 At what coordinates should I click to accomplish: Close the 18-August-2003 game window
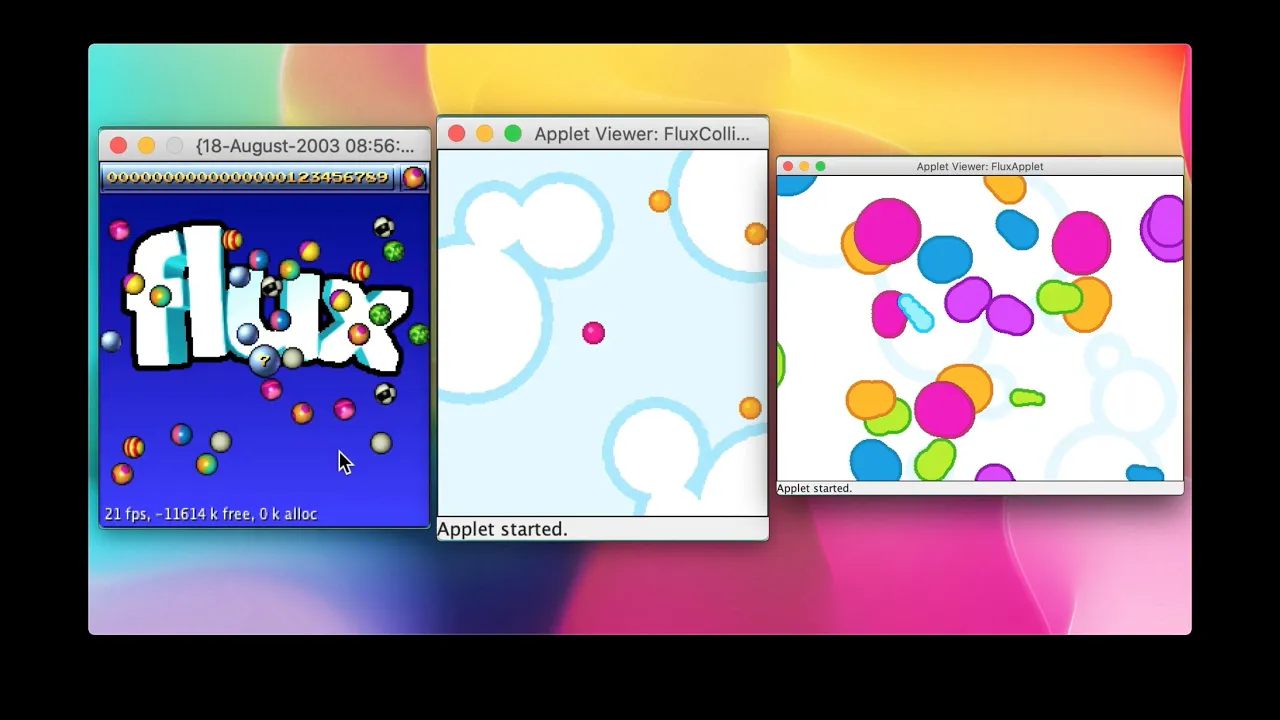point(118,146)
